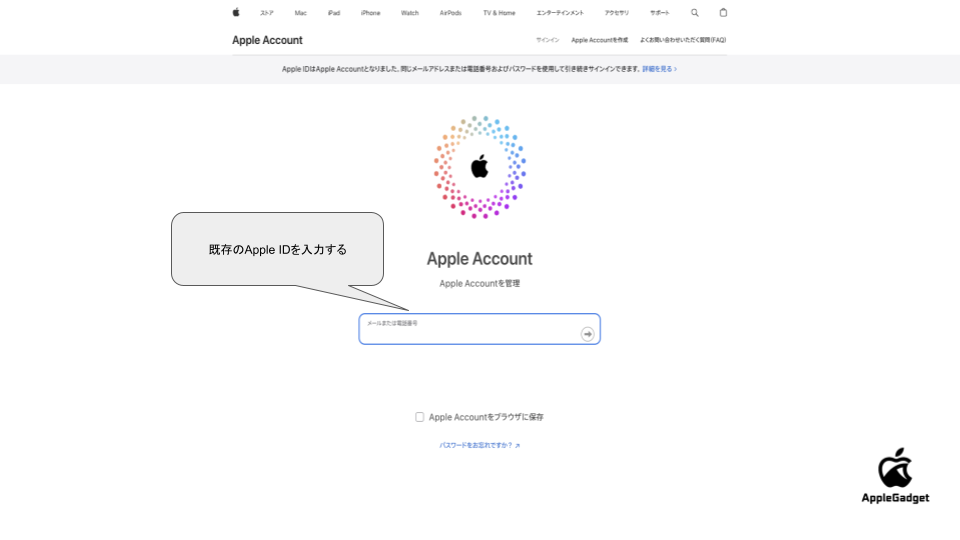Viewport: 960px width, 540px height.
Task: Click the Apple logo in the navigation bar
Action: (x=236, y=12)
